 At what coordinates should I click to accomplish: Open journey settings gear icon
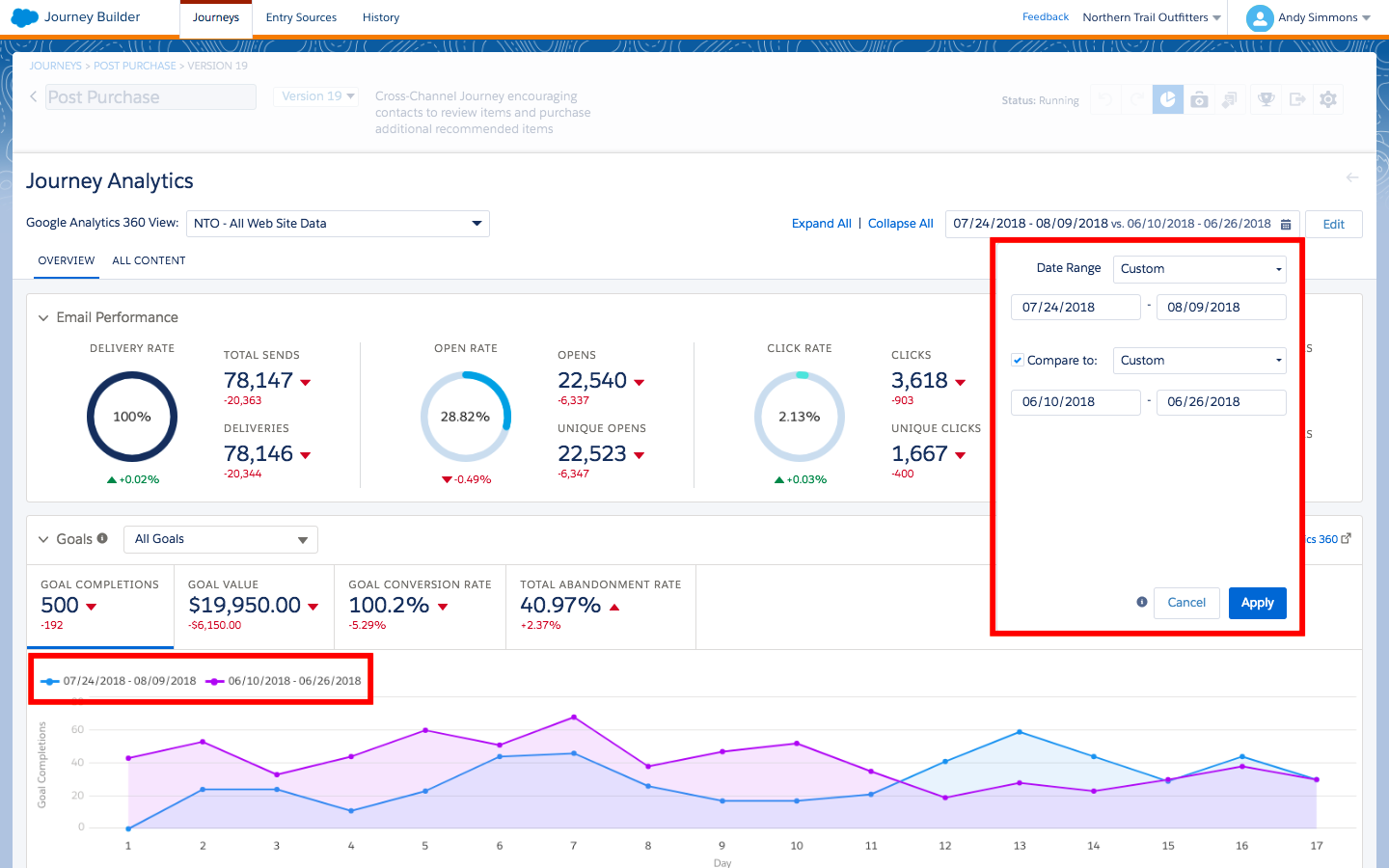pyautogui.click(x=1328, y=99)
